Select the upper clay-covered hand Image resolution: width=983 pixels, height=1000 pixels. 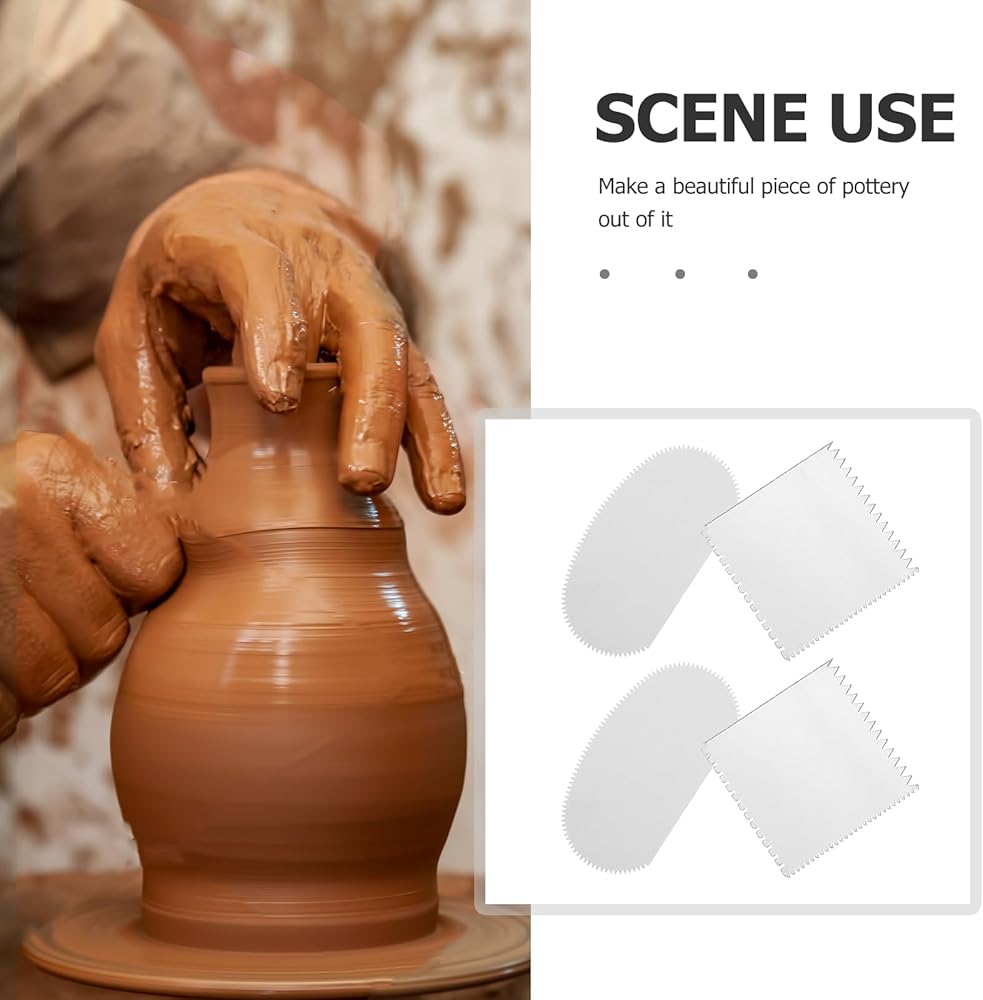coord(281,332)
